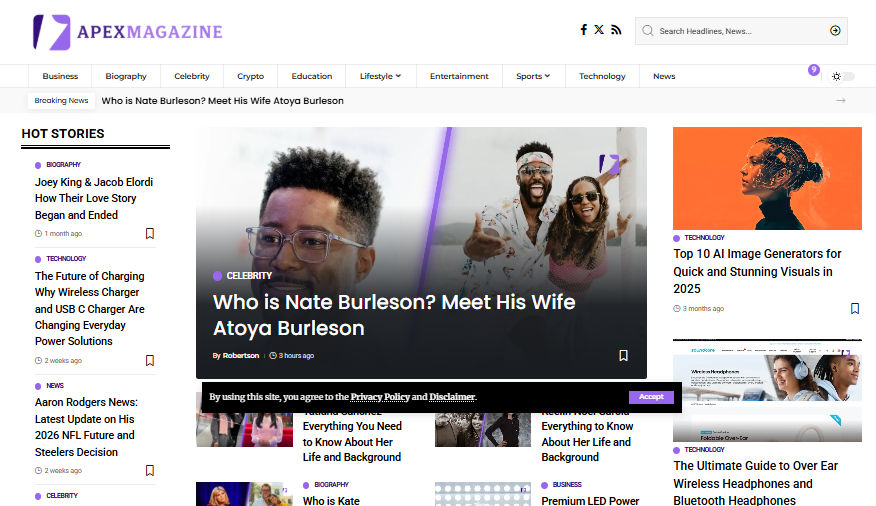Click the CELEBRITY tag on featured article
876x506 pixels.
point(249,276)
